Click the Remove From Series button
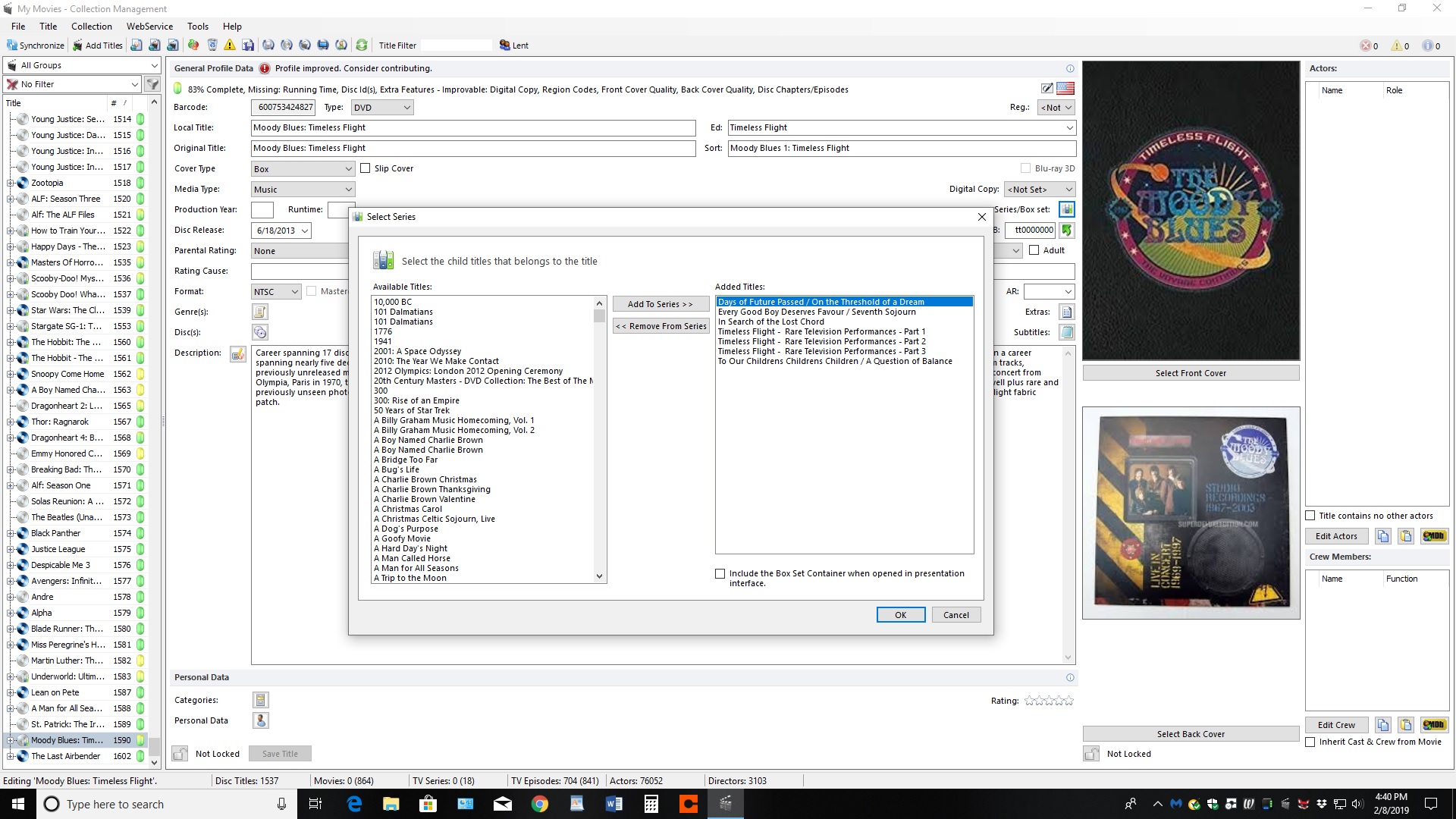This screenshot has height=819, width=1456. [x=661, y=326]
